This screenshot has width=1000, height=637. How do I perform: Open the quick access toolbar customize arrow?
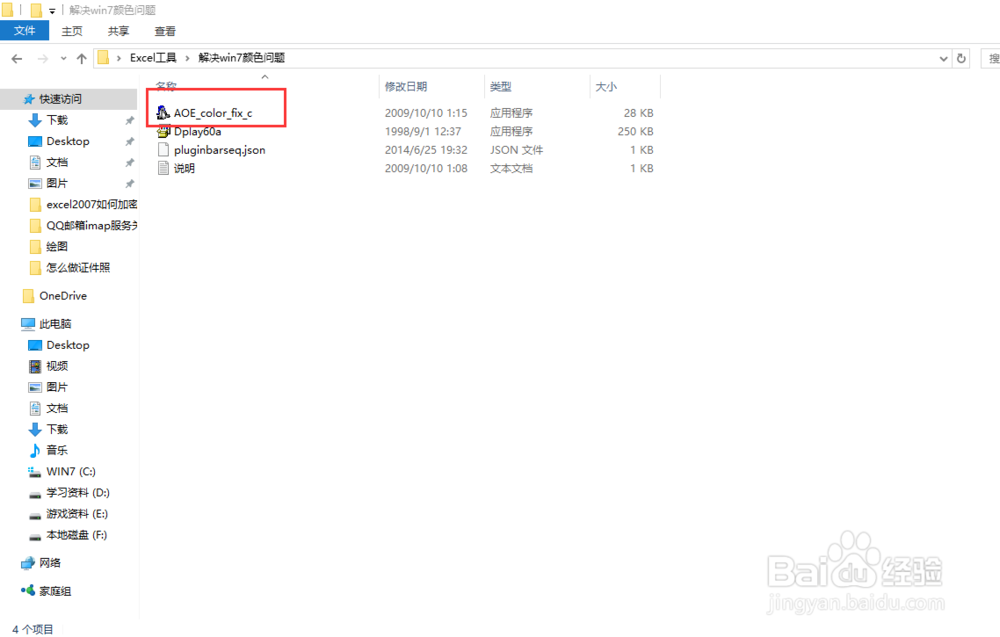click(52, 10)
